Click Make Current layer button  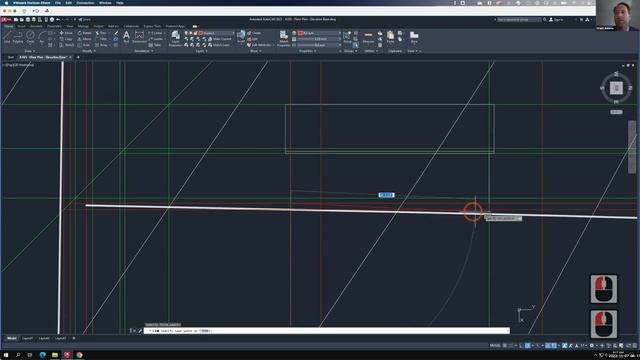(219, 39)
